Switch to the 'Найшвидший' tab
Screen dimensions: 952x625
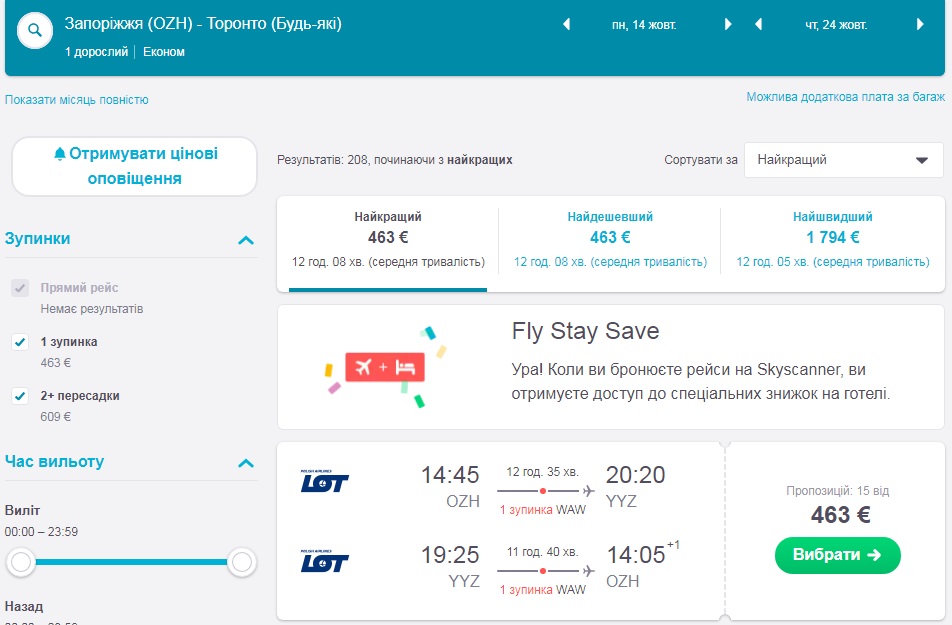pyautogui.click(x=832, y=239)
